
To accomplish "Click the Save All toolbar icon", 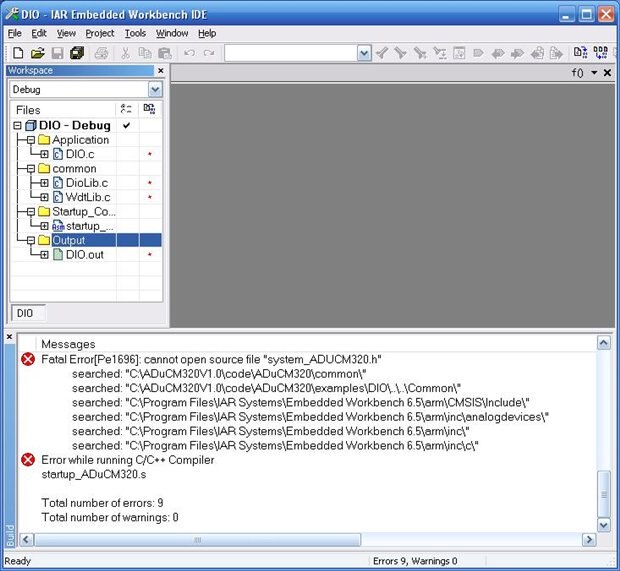I will (x=77, y=53).
